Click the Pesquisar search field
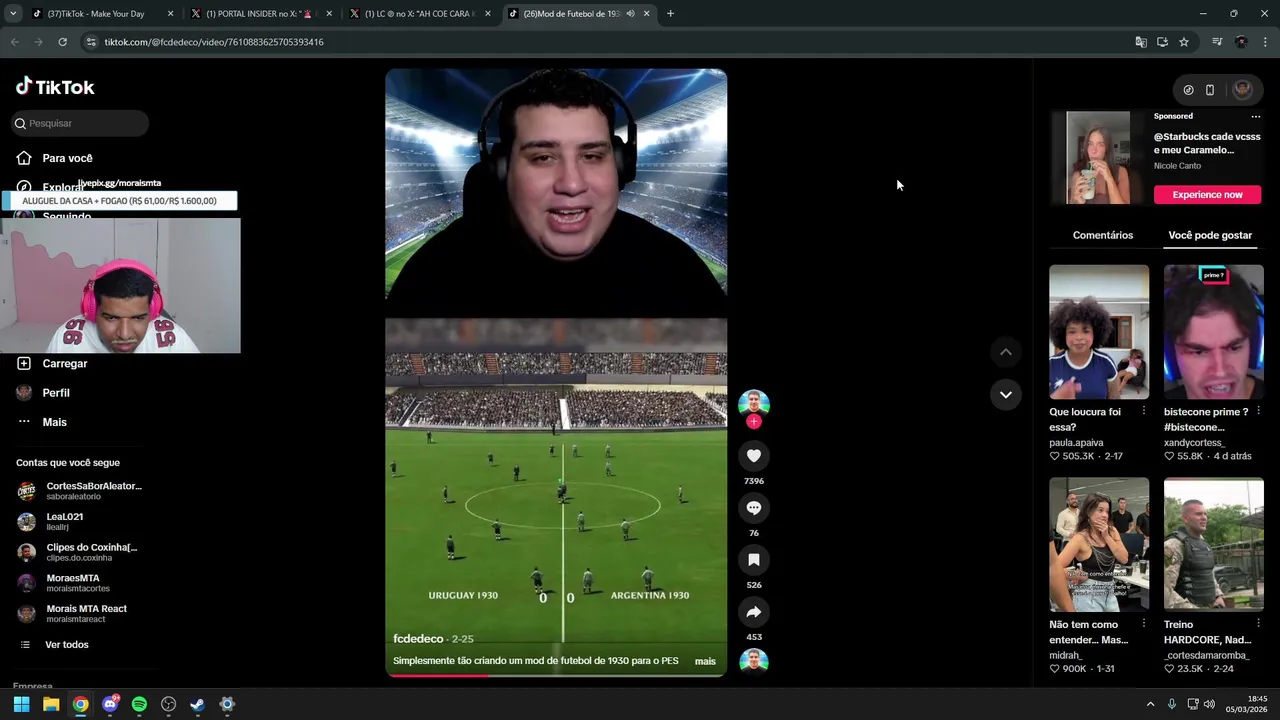Screen dimensions: 1280x720 coord(80,123)
